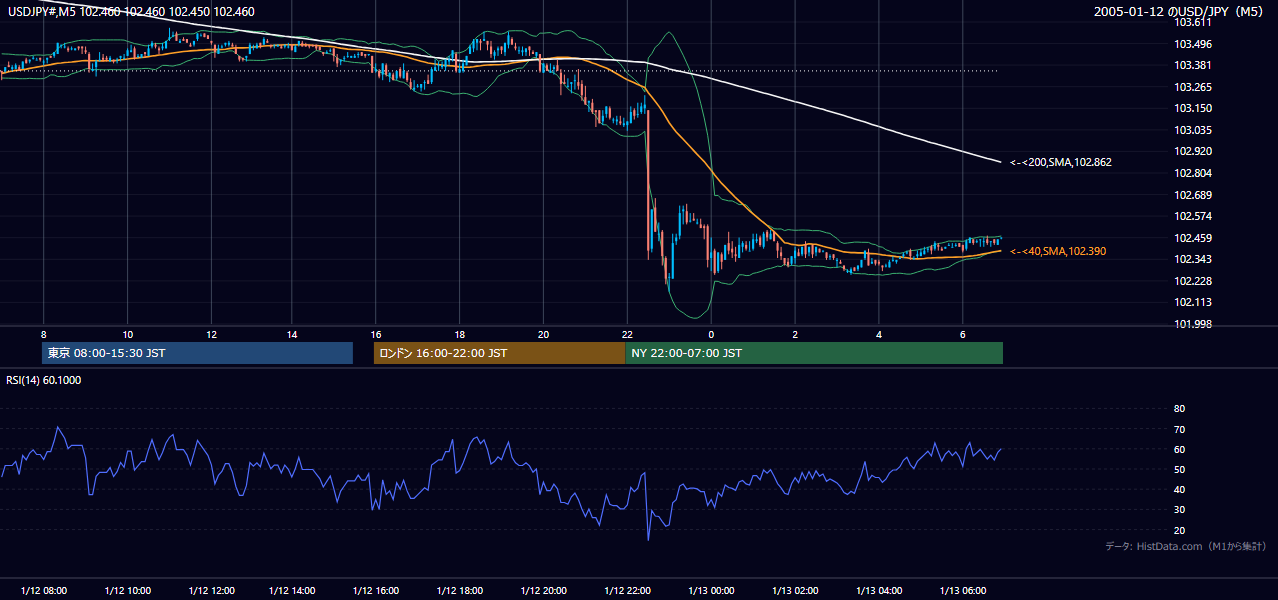
Task: Click RSI scale value 20
Action: 1179,530
